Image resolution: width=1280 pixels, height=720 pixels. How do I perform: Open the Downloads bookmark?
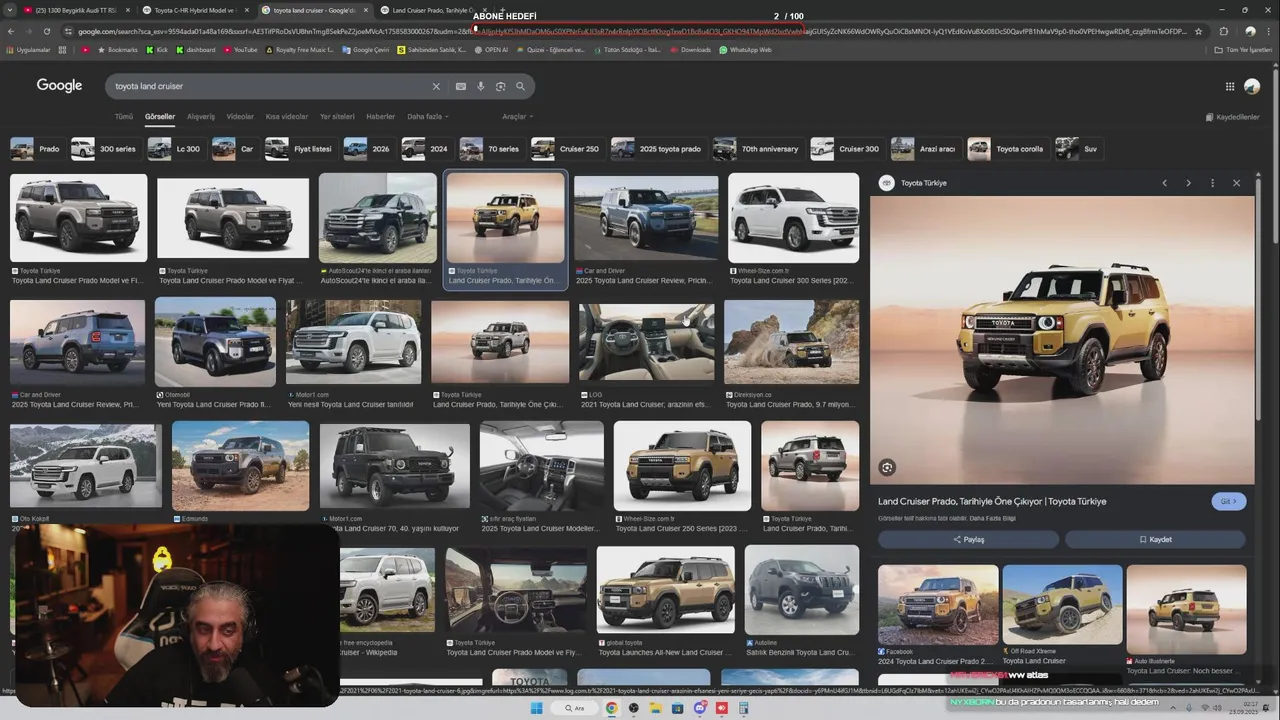pyautogui.click(x=690, y=50)
